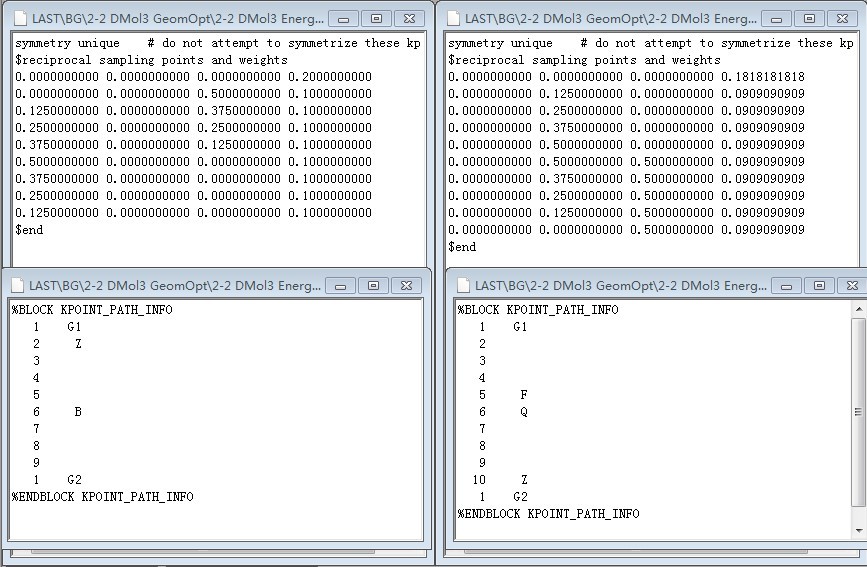Click row '0.0000000000 0.5000000000 0.5000000000 0.0909090909'

[626, 162]
